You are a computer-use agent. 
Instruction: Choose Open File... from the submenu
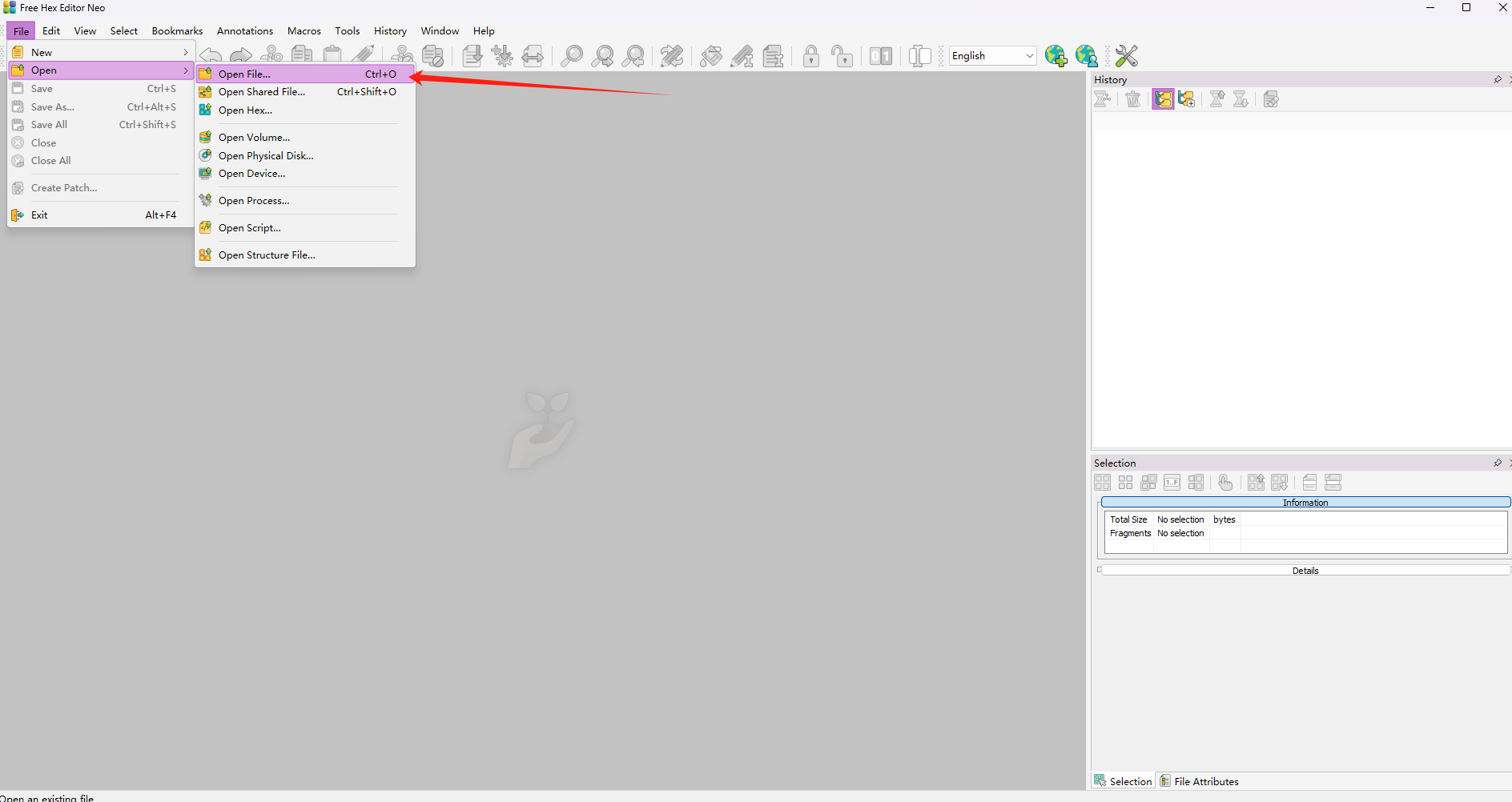305,74
